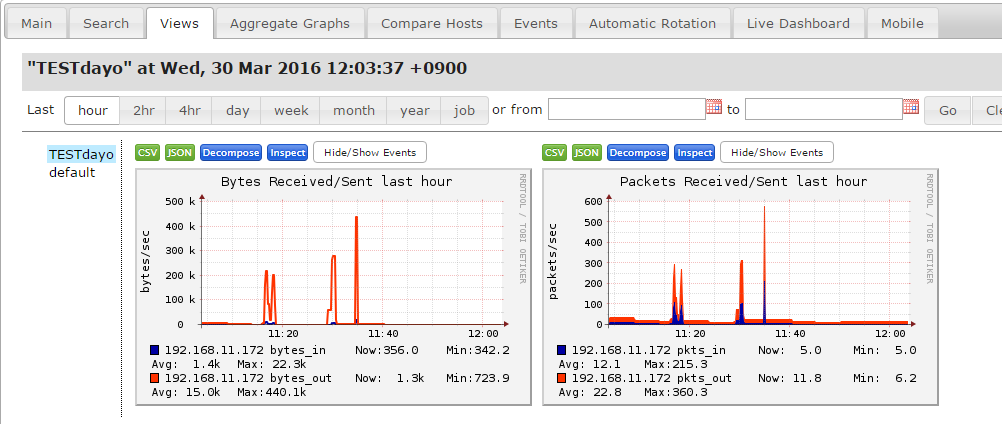Screen dimensions: 1002x424
Task: Export Packets graph as JSON
Action: (587, 153)
